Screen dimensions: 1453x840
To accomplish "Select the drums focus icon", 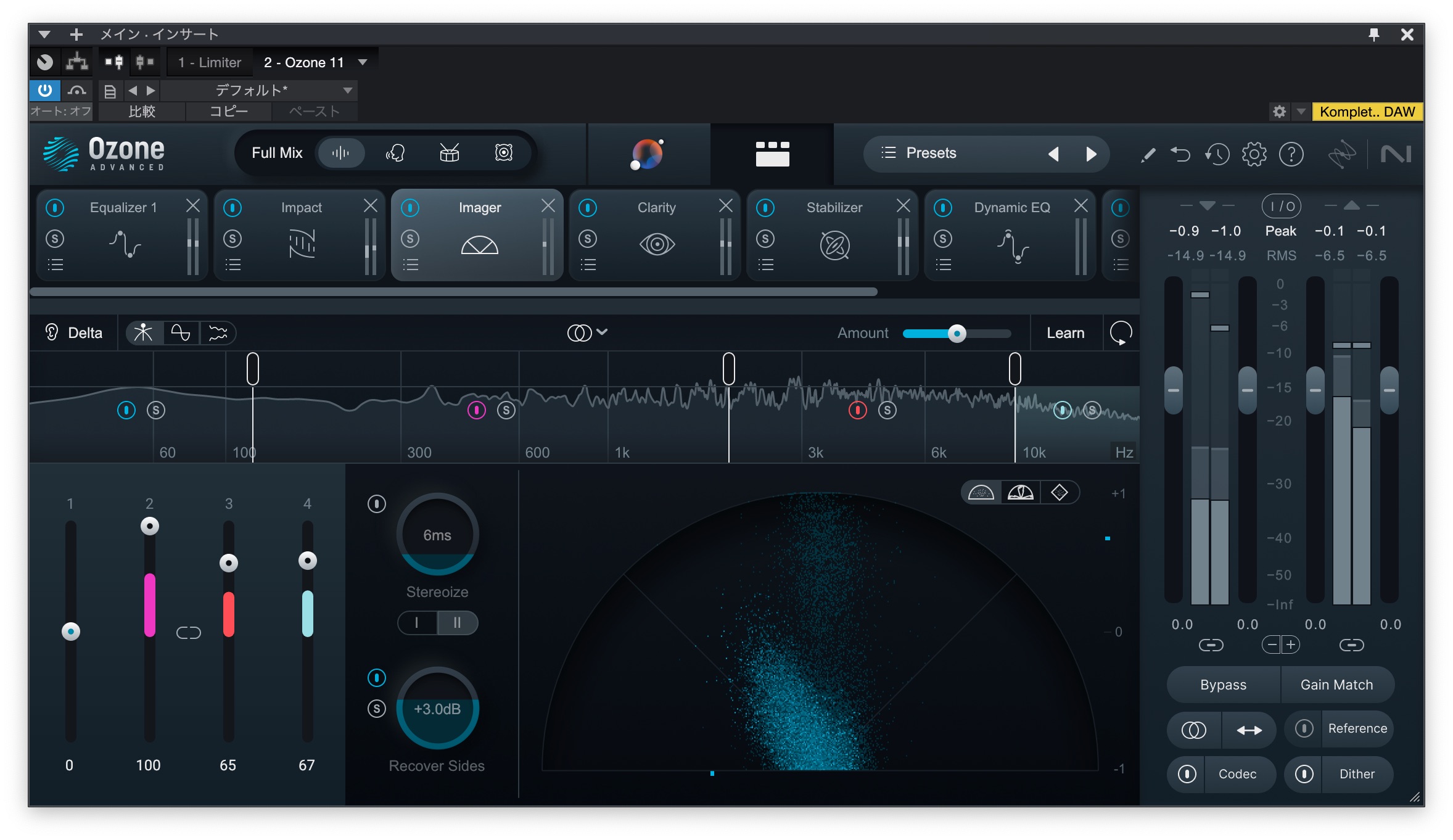I will tap(449, 153).
